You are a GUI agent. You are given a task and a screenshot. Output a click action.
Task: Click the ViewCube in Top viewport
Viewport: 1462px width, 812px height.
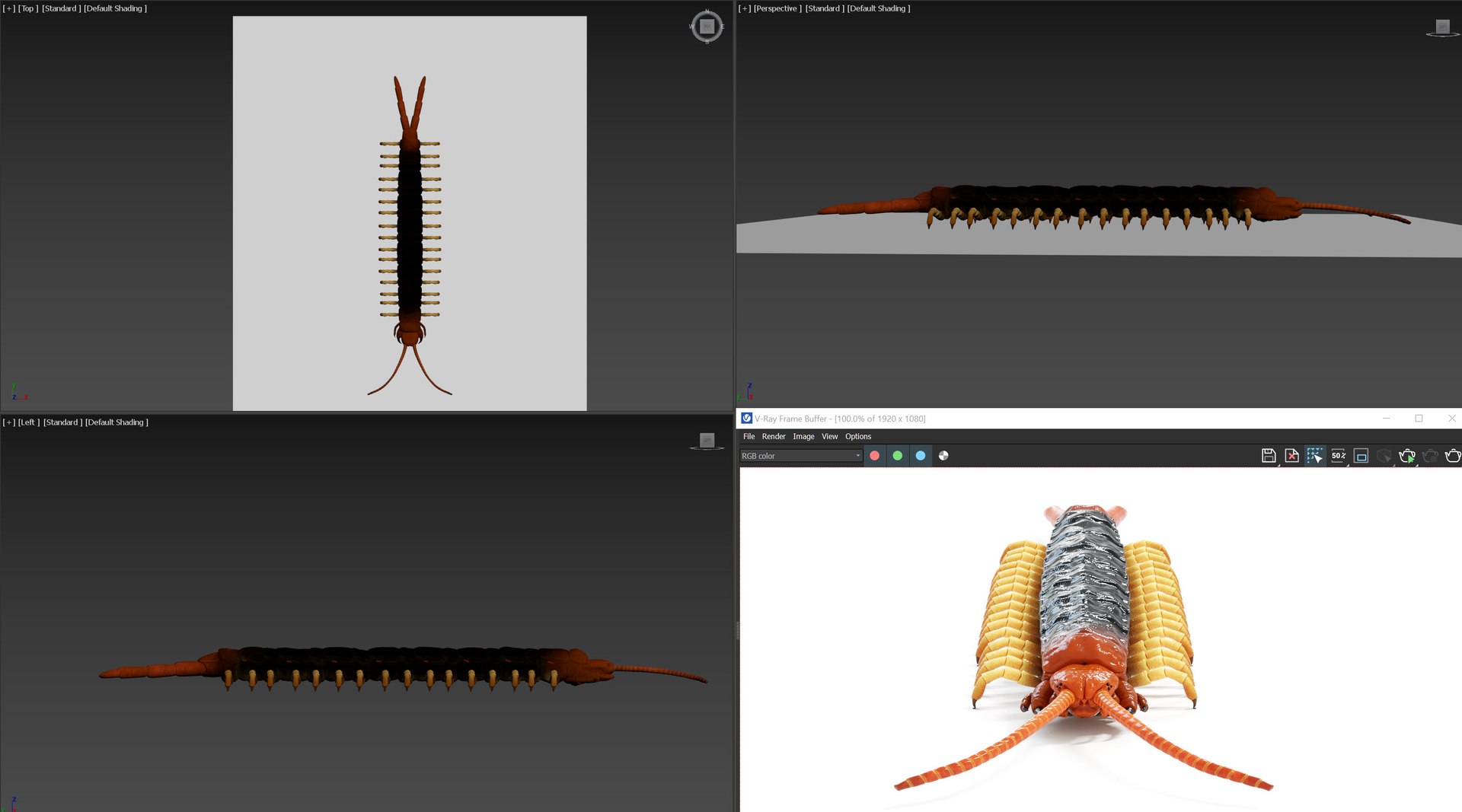(x=707, y=27)
